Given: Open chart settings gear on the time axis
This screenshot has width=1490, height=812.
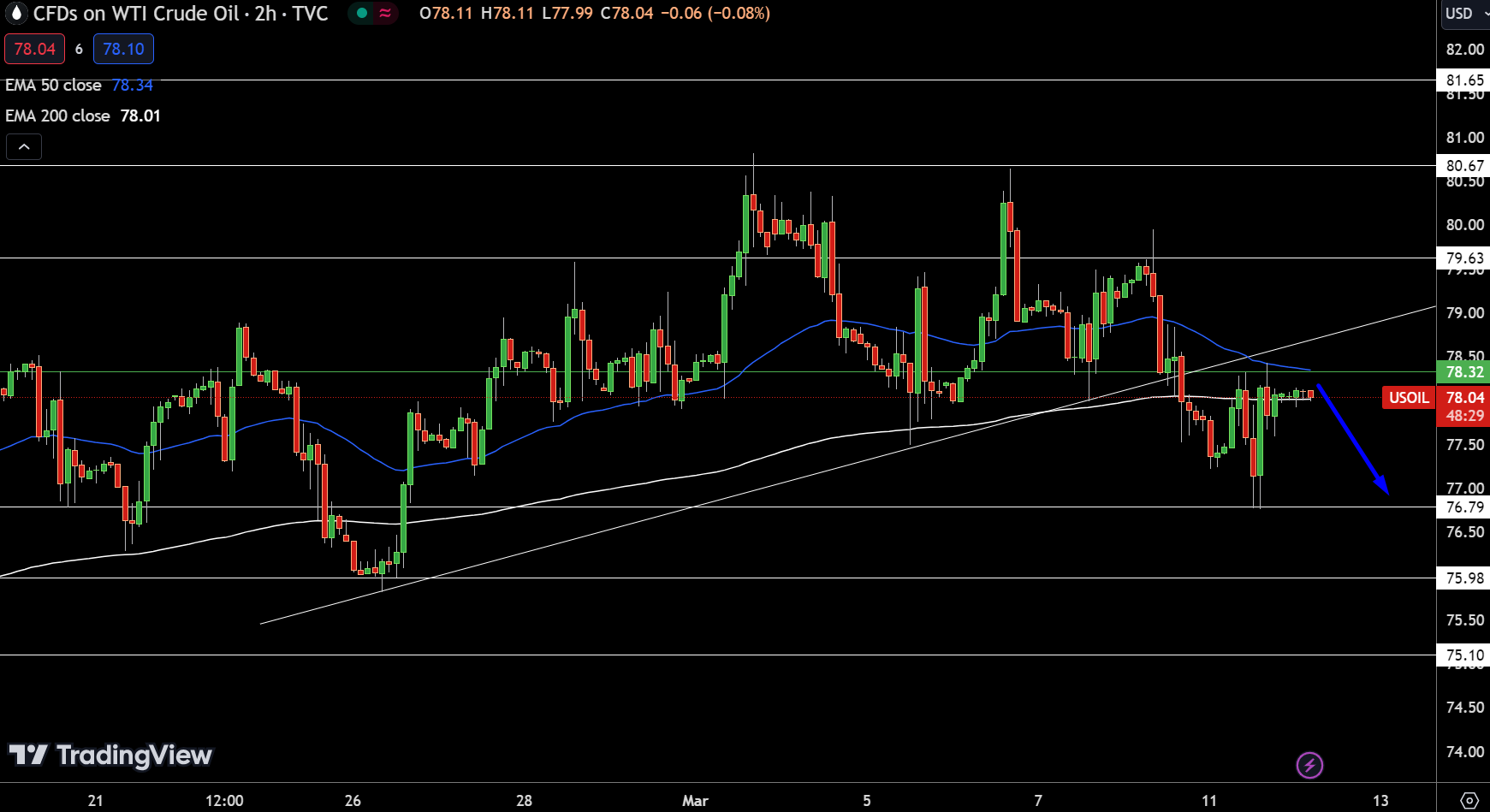Looking at the screenshot, I should point(1469,800).
